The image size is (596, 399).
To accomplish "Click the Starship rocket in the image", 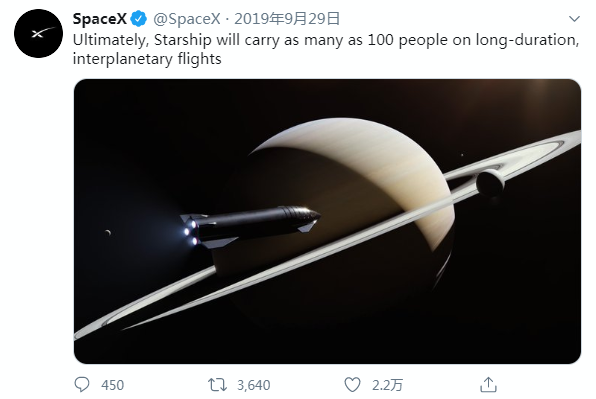I will coord(250,226).
